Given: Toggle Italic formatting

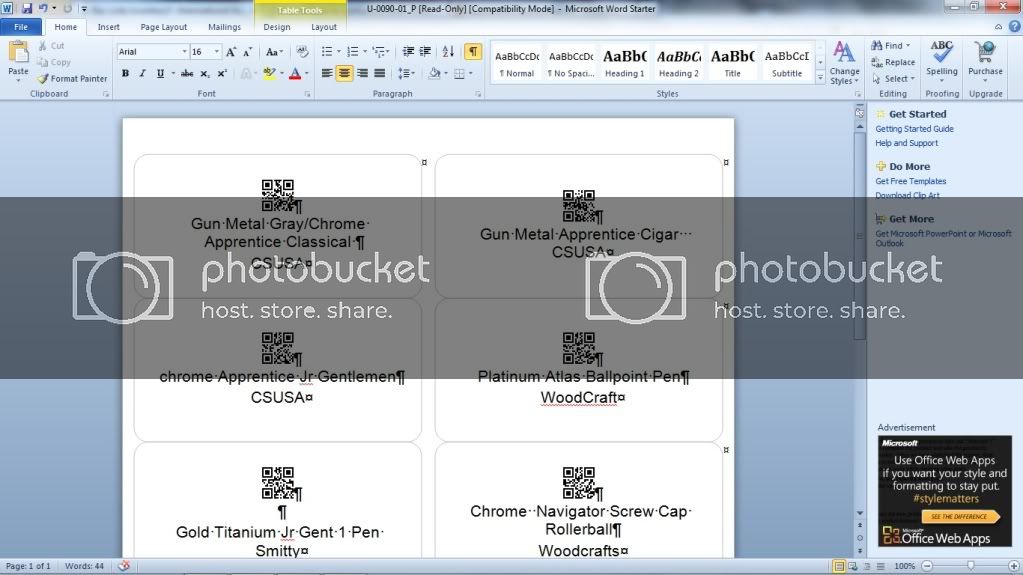Looking at the screenshot, I should pyautogui.click(x=142, y=74).
